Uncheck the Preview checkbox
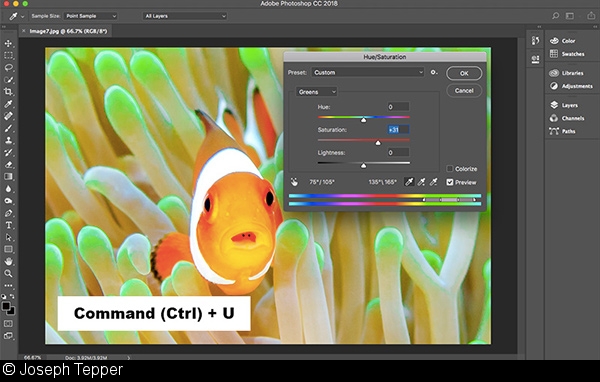Viewport: 600px width, 382px height. (x=450, y=182)
